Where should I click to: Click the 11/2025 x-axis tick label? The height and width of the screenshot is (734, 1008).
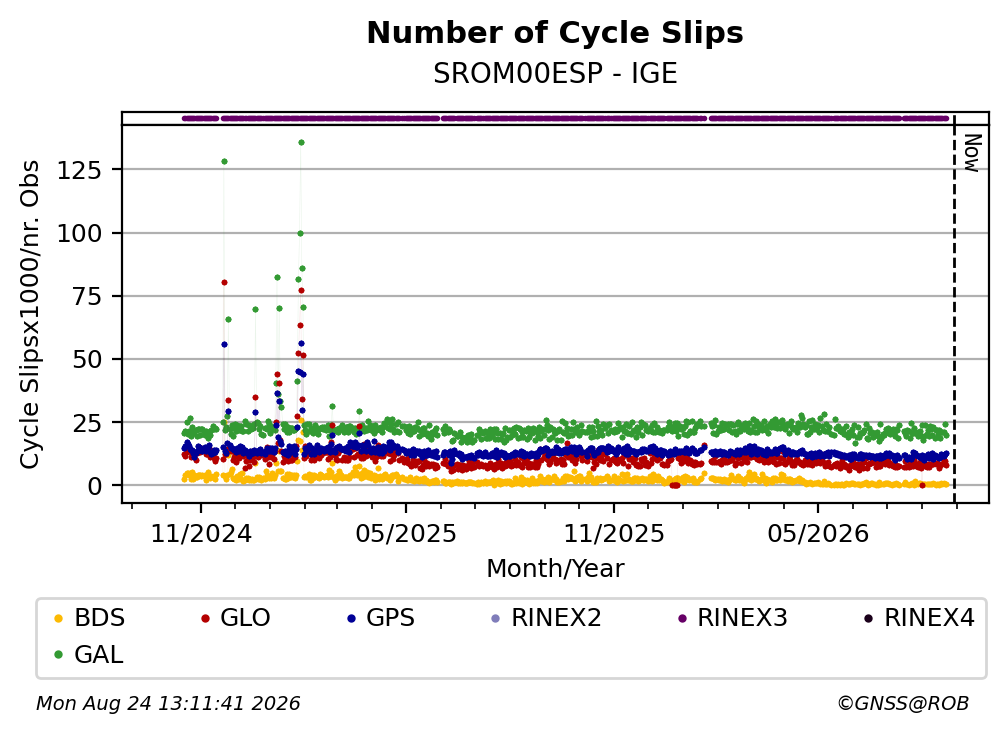tap(614, 533)
